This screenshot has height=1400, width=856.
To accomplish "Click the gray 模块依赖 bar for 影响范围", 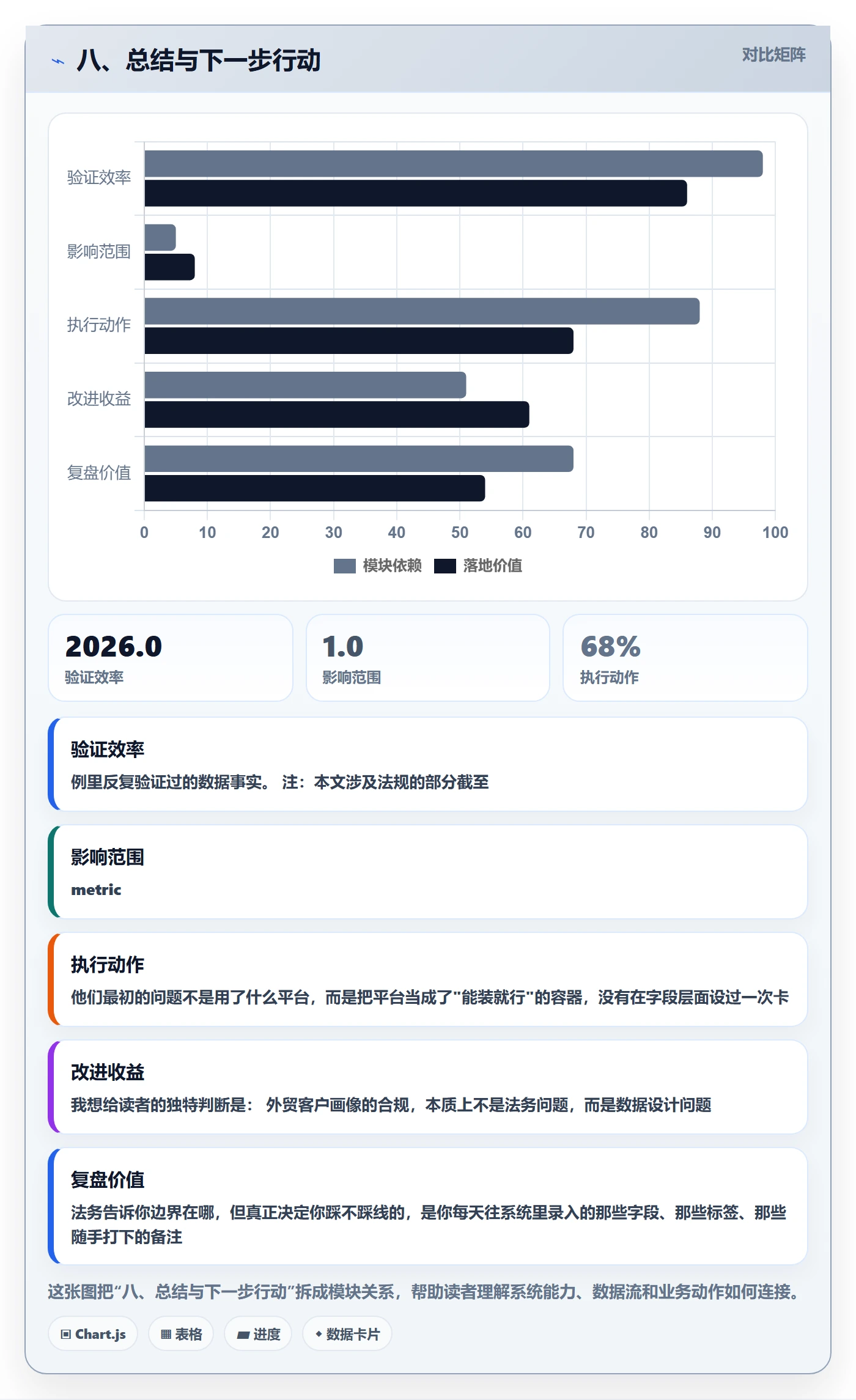I will coord(160,237).
